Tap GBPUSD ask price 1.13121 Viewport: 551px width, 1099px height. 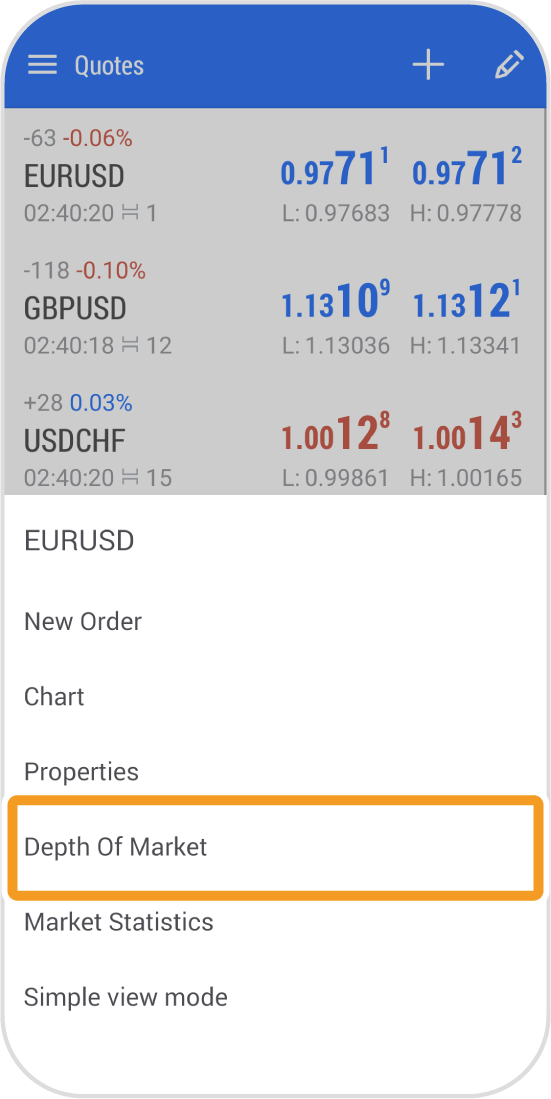click(467, 302)
